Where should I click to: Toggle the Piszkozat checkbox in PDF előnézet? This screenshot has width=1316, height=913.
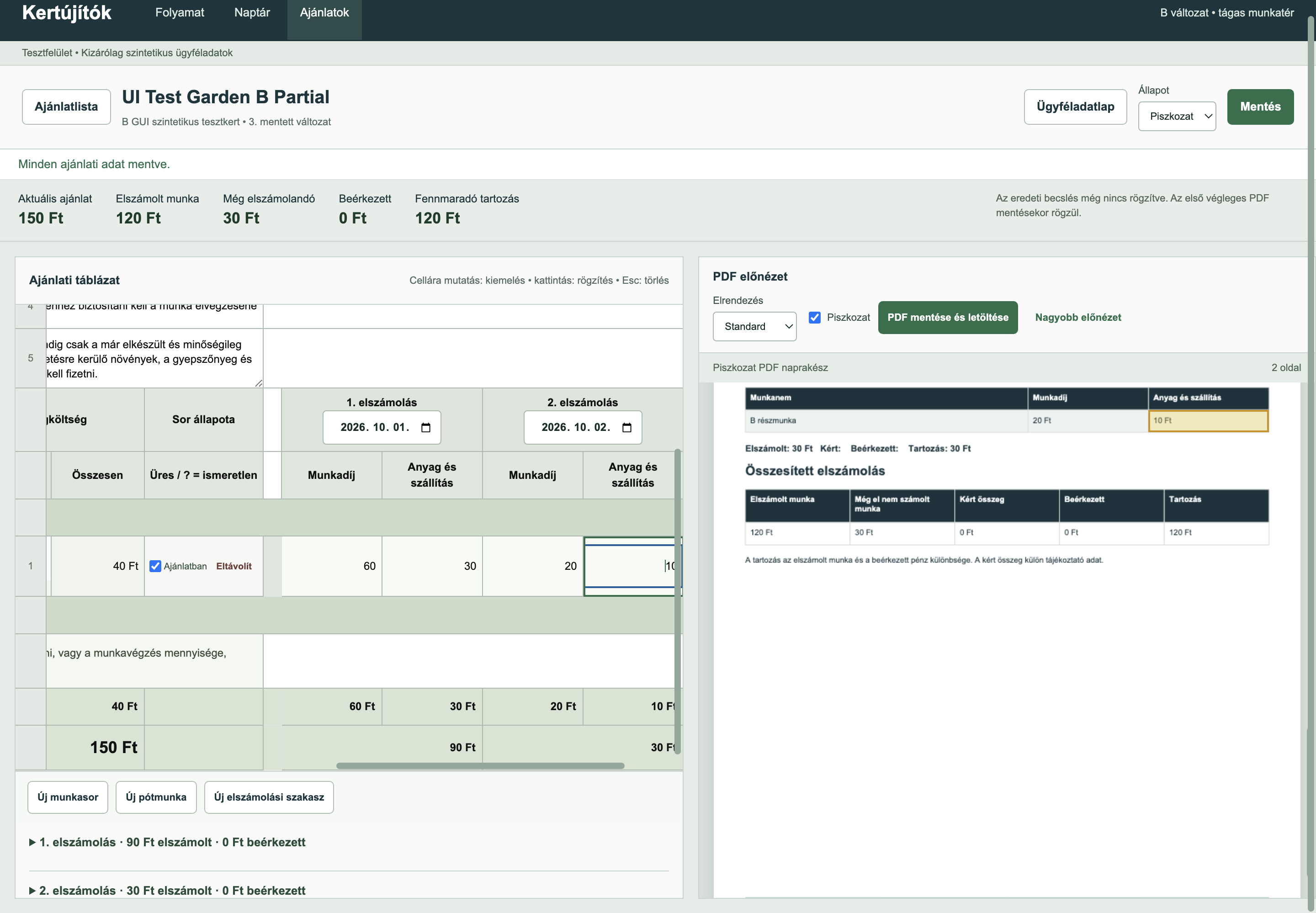(x=814, y=318)
